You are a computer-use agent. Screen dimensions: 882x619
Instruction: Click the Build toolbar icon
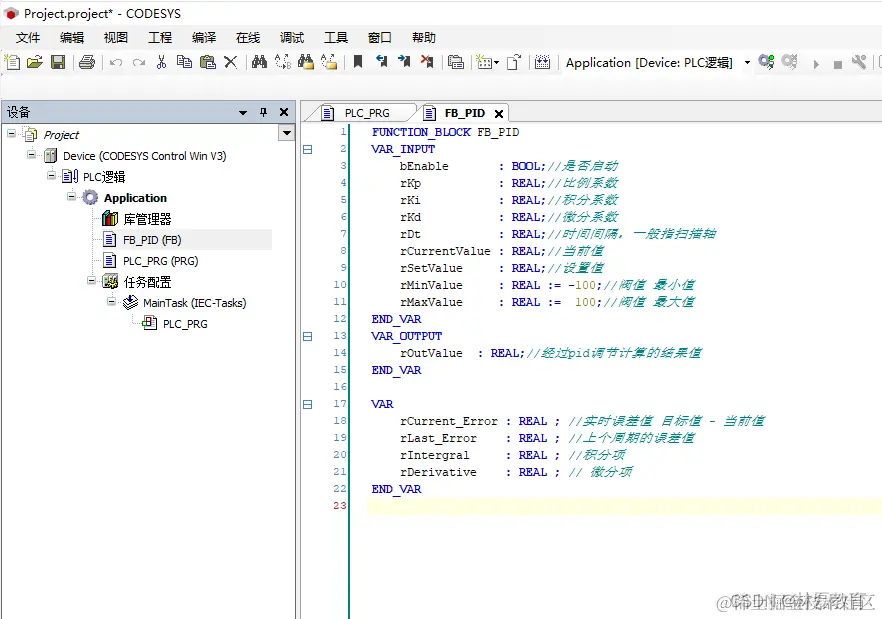(x=542, y=62)
